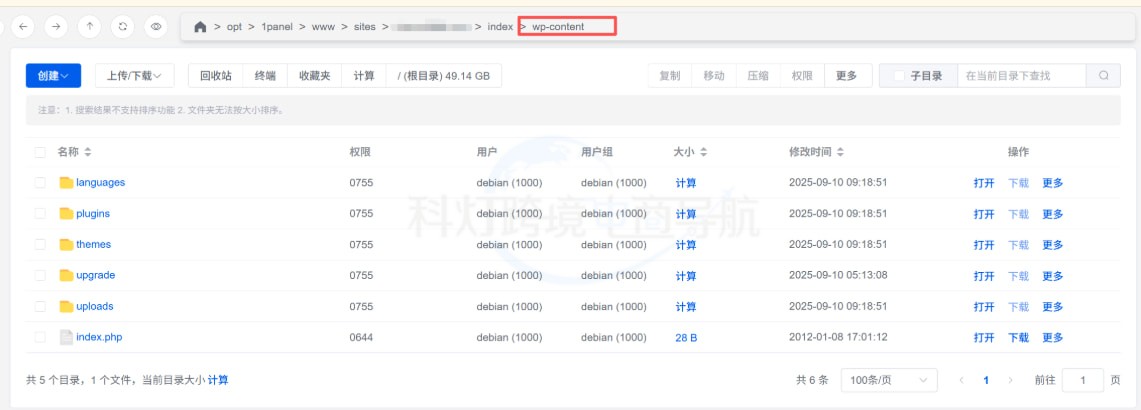Click the forward navigation arrow
Image resolution: width=1141 pixels, height=410 pixels.
pyautogui.click(x=56, y=27)
